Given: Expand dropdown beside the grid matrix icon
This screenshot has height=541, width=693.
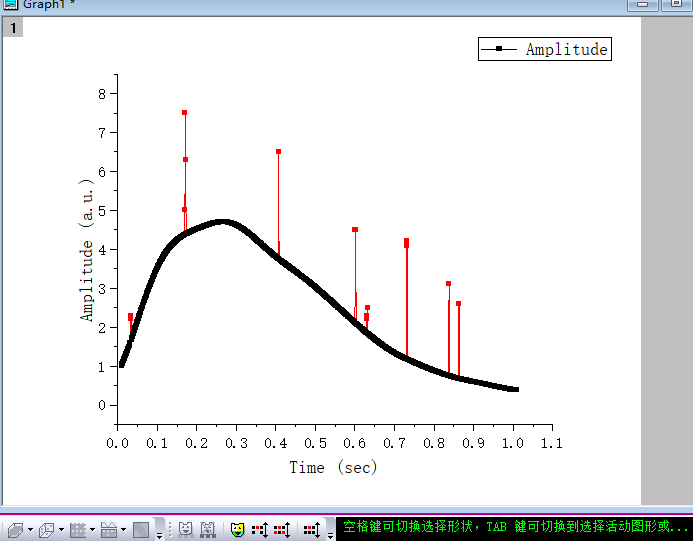Looking at the screenshot, I should pyautogui.click(x=93, y=530).
